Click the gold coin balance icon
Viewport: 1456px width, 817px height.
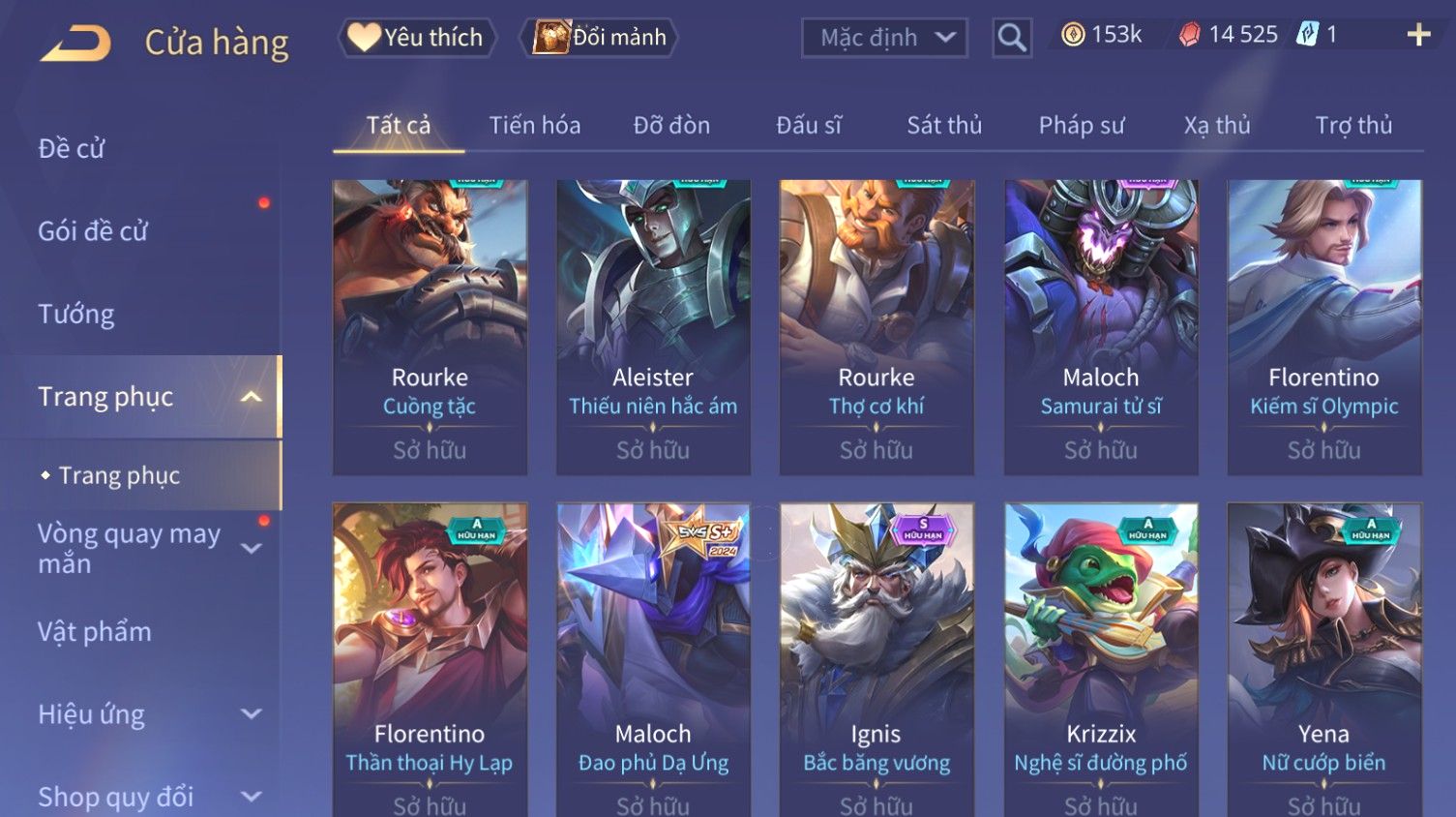click(1073, 35)
